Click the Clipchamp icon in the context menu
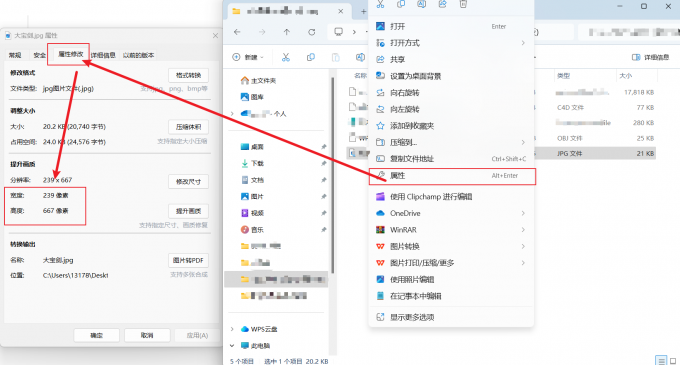This screenshot has height=365, width=680. (x=380, y=196)
